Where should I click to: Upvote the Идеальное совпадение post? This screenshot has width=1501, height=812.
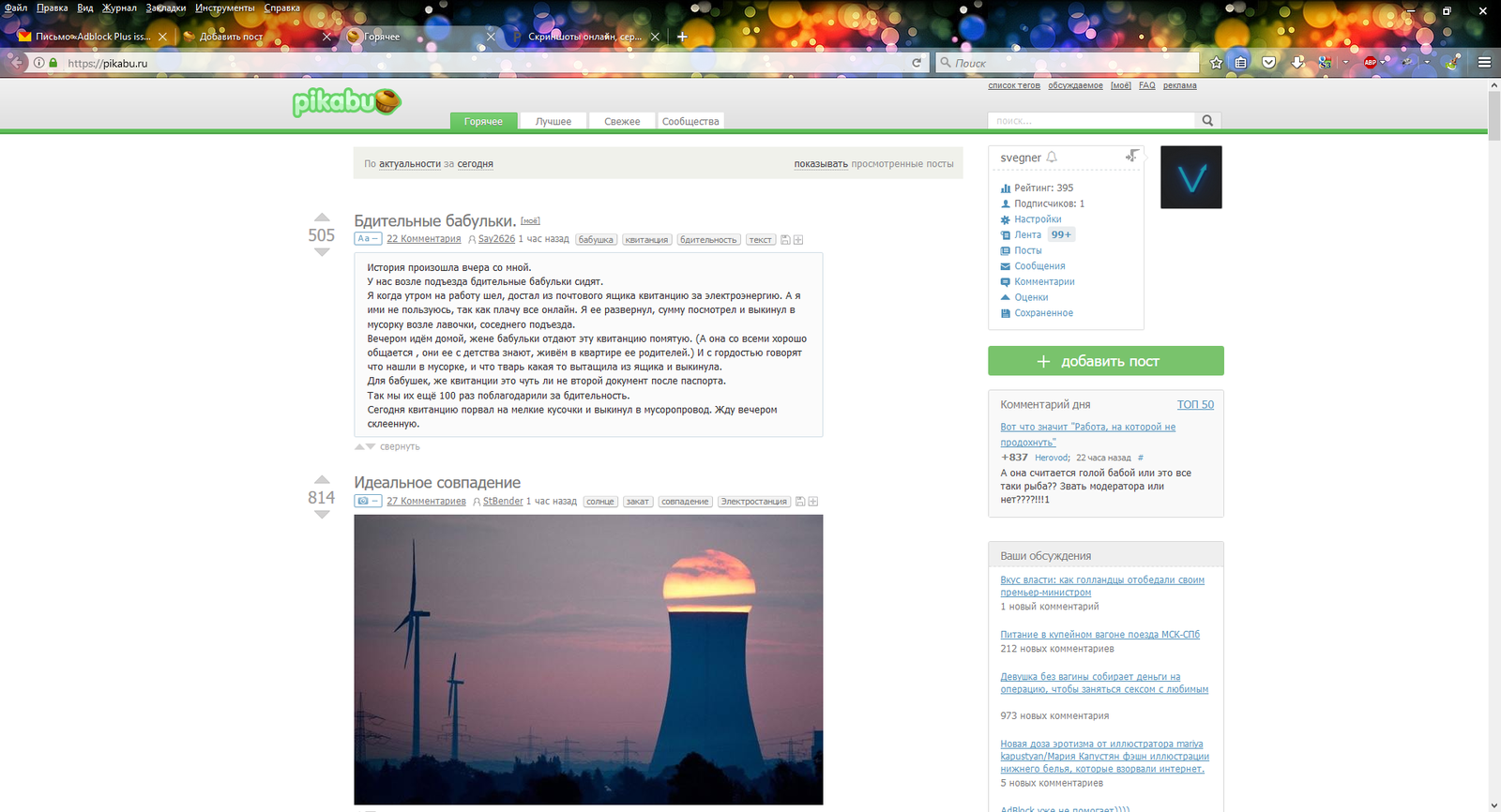coord(322,480)
